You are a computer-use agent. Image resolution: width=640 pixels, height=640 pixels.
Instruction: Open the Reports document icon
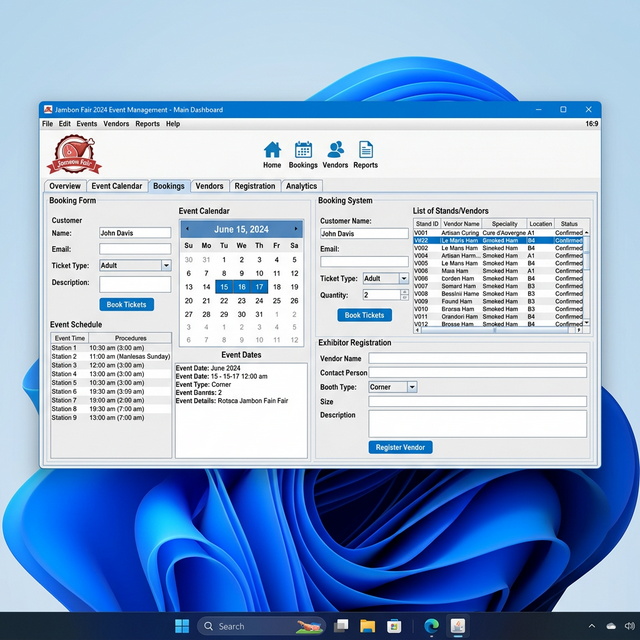pos(366,152)
